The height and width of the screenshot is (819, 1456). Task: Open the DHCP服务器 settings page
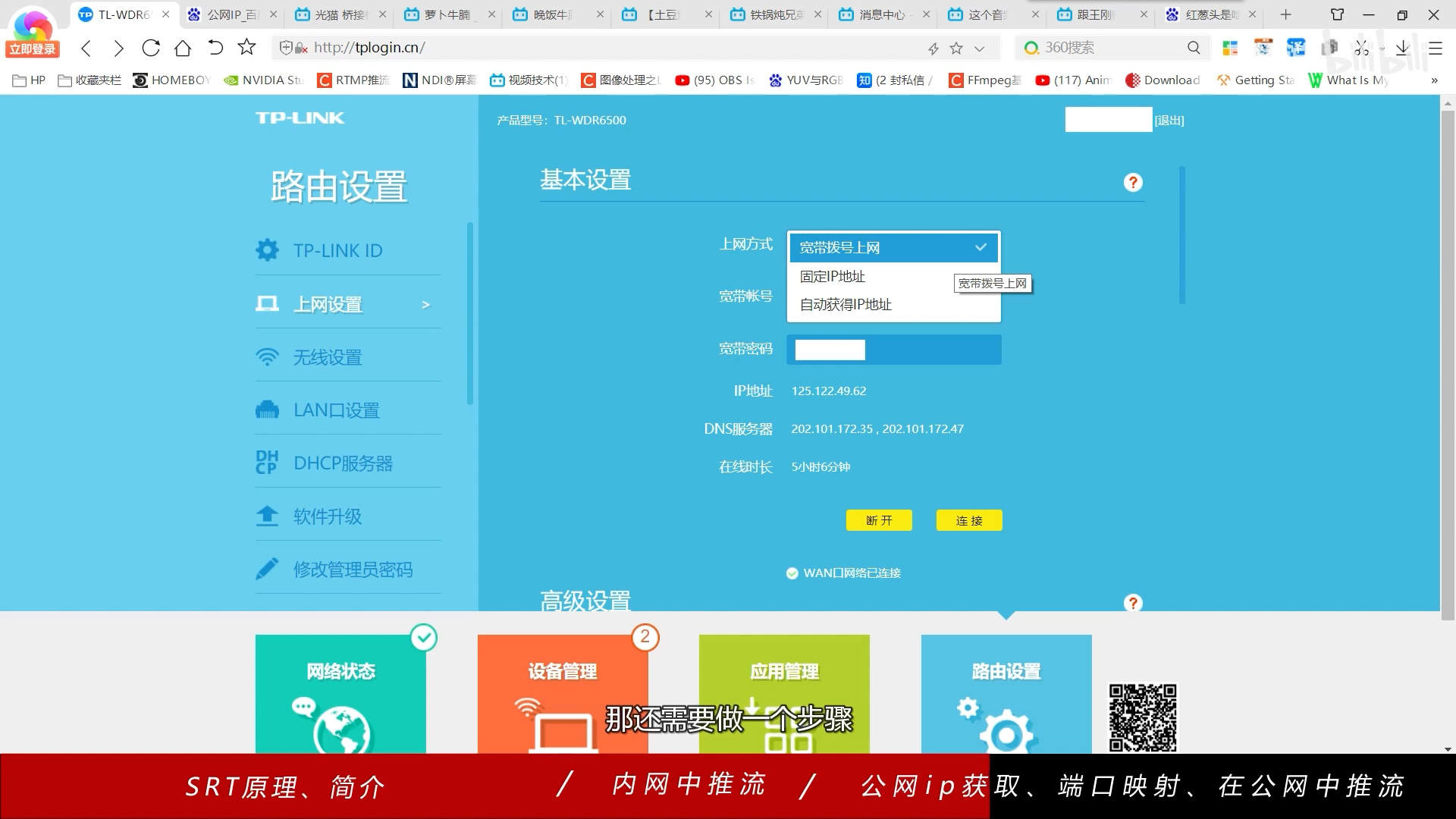343,463
